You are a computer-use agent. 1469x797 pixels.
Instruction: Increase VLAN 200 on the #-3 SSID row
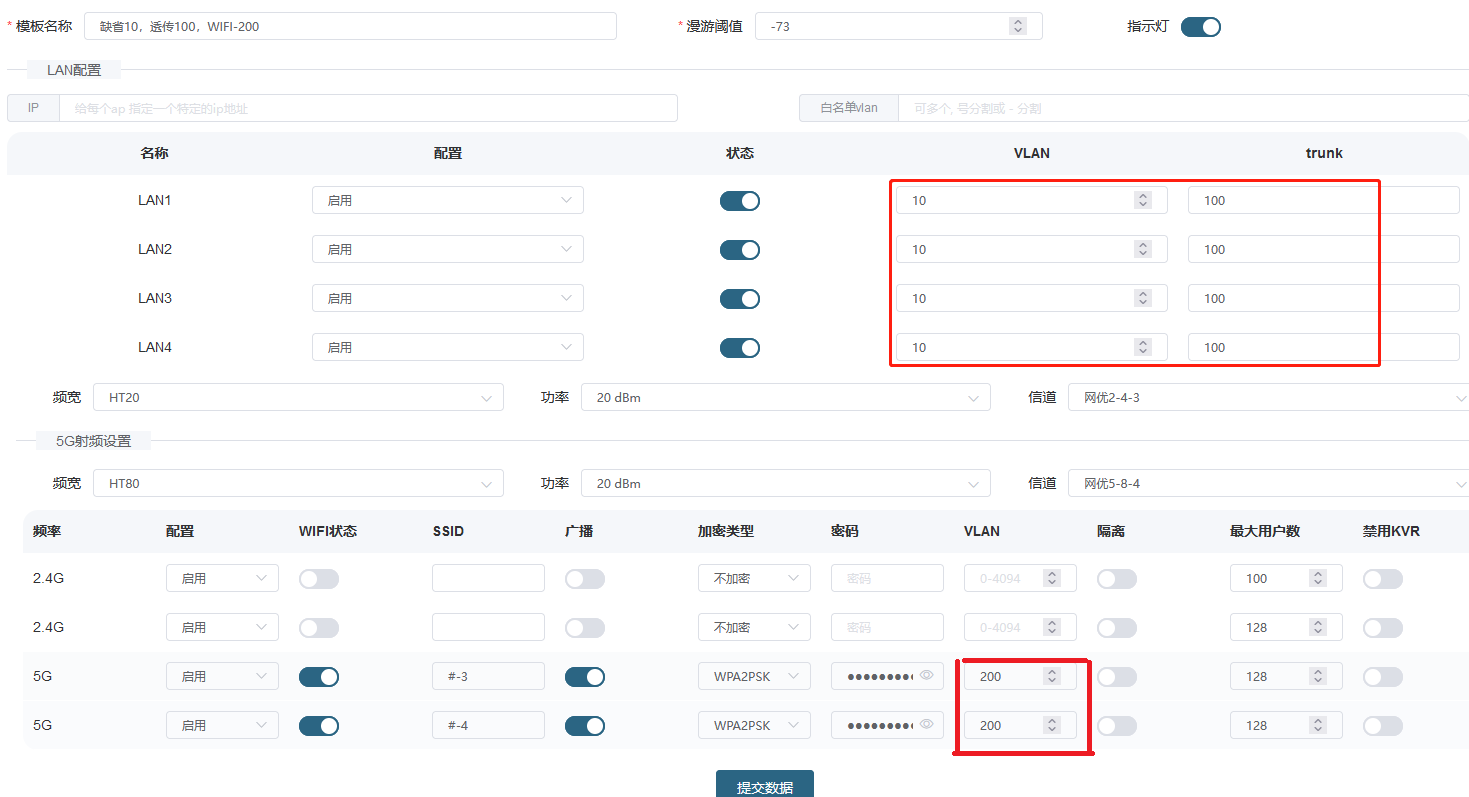(1051, 672)
